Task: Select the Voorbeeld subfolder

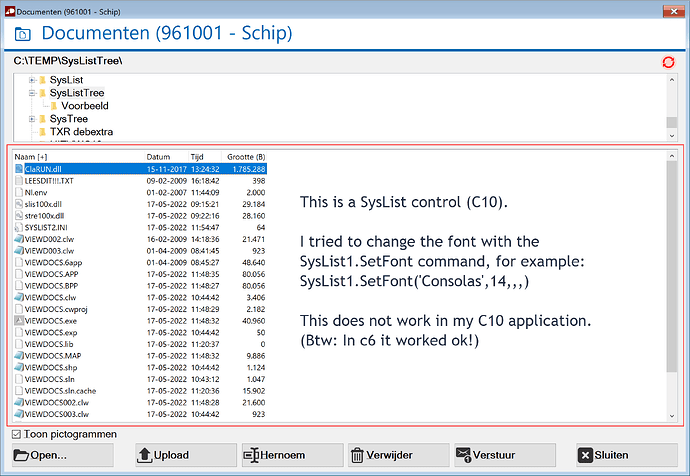Action: tap(85, 106)
